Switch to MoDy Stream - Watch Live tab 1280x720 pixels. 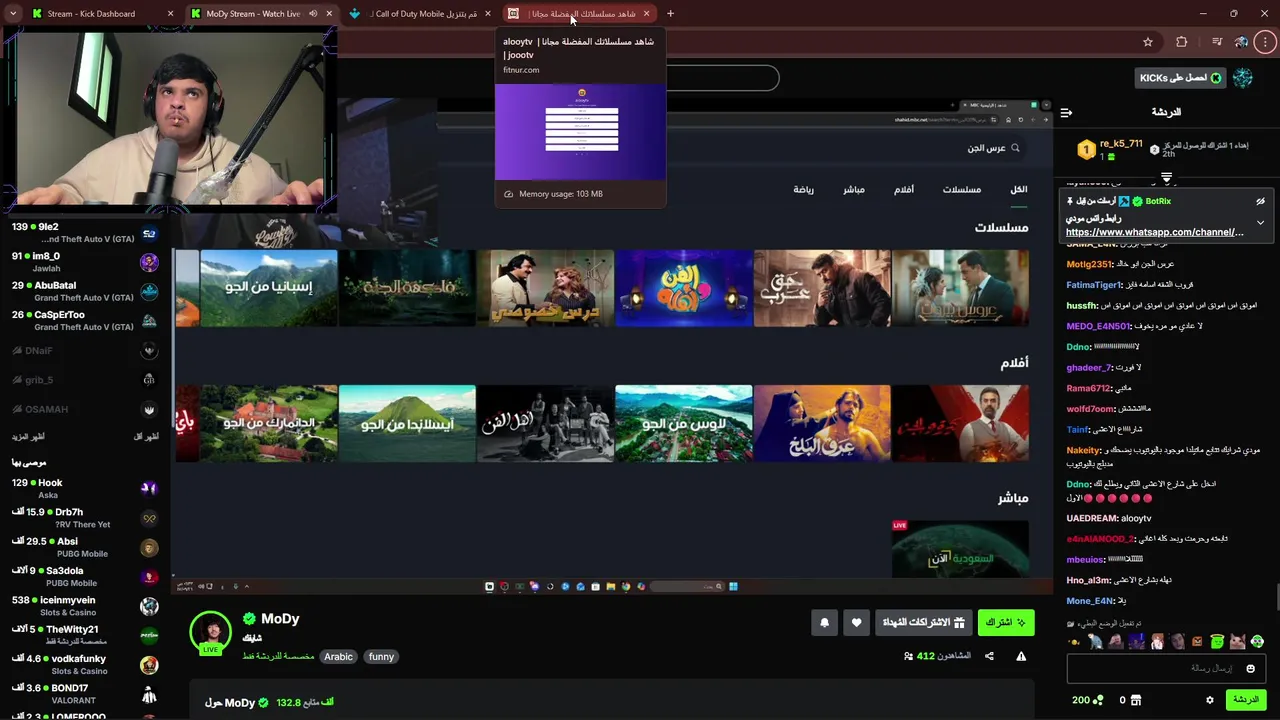point(261,14)
